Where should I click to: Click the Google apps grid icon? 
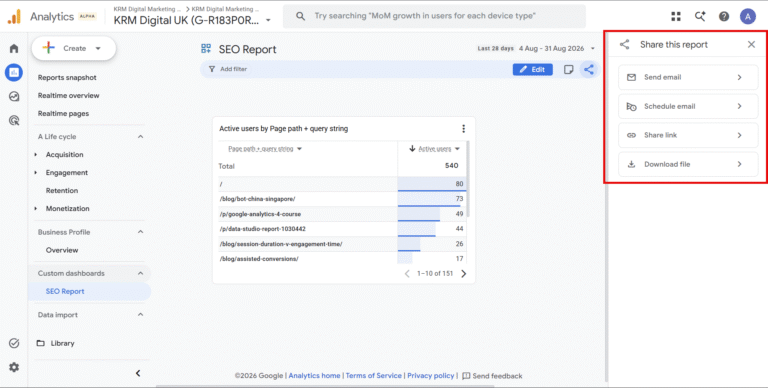click(x=676, y=17)
